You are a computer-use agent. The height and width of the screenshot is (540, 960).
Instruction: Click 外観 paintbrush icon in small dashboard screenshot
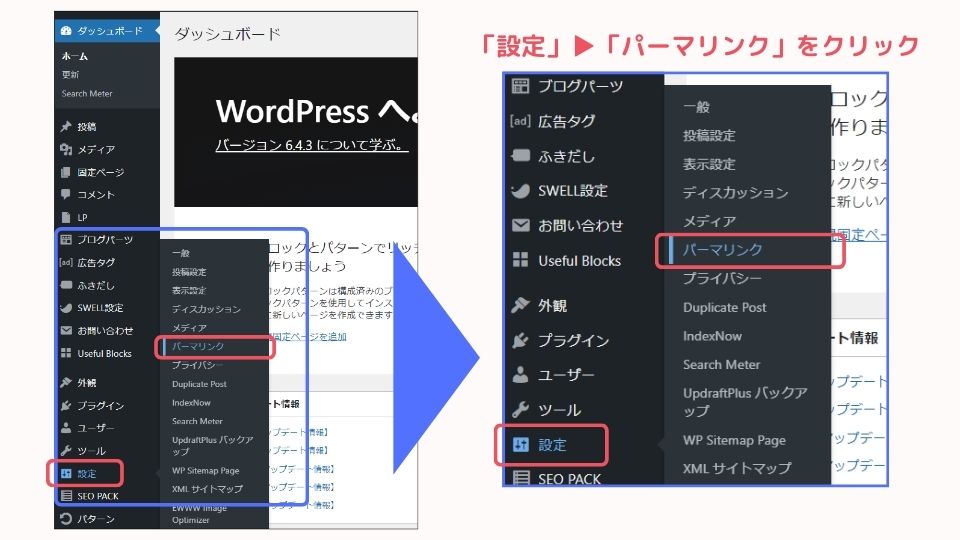click(66, 383)
